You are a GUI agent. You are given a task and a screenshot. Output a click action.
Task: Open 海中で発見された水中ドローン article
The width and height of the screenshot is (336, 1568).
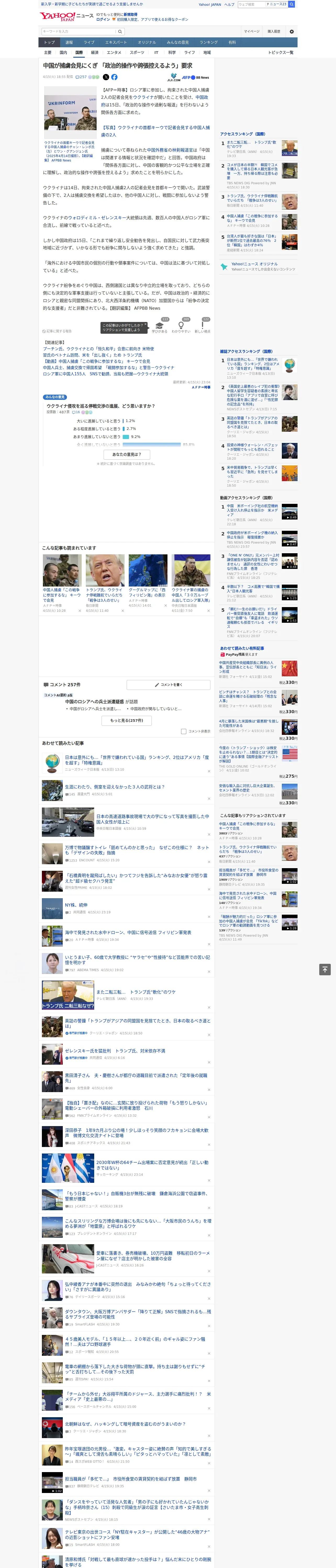(128, 932)
